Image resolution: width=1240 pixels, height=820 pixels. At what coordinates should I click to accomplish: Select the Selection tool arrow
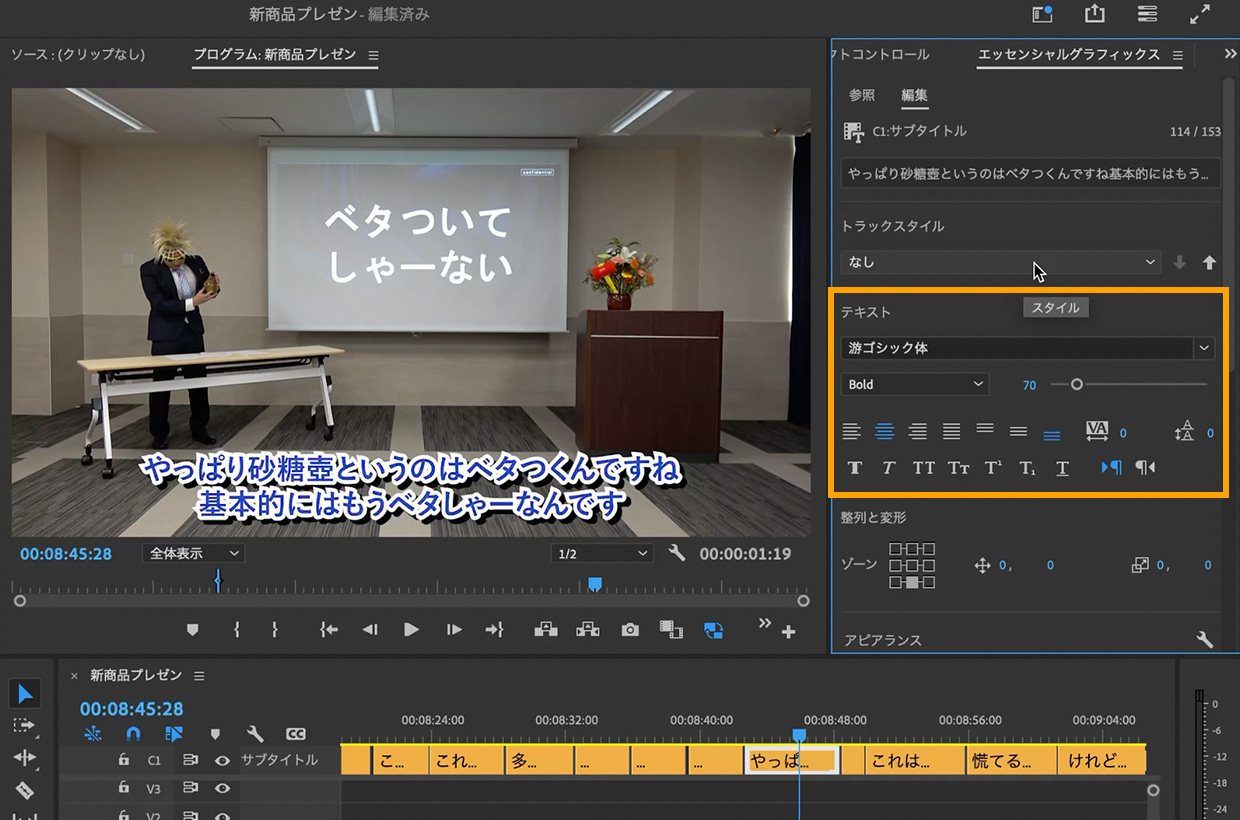[x=25, y=693]
